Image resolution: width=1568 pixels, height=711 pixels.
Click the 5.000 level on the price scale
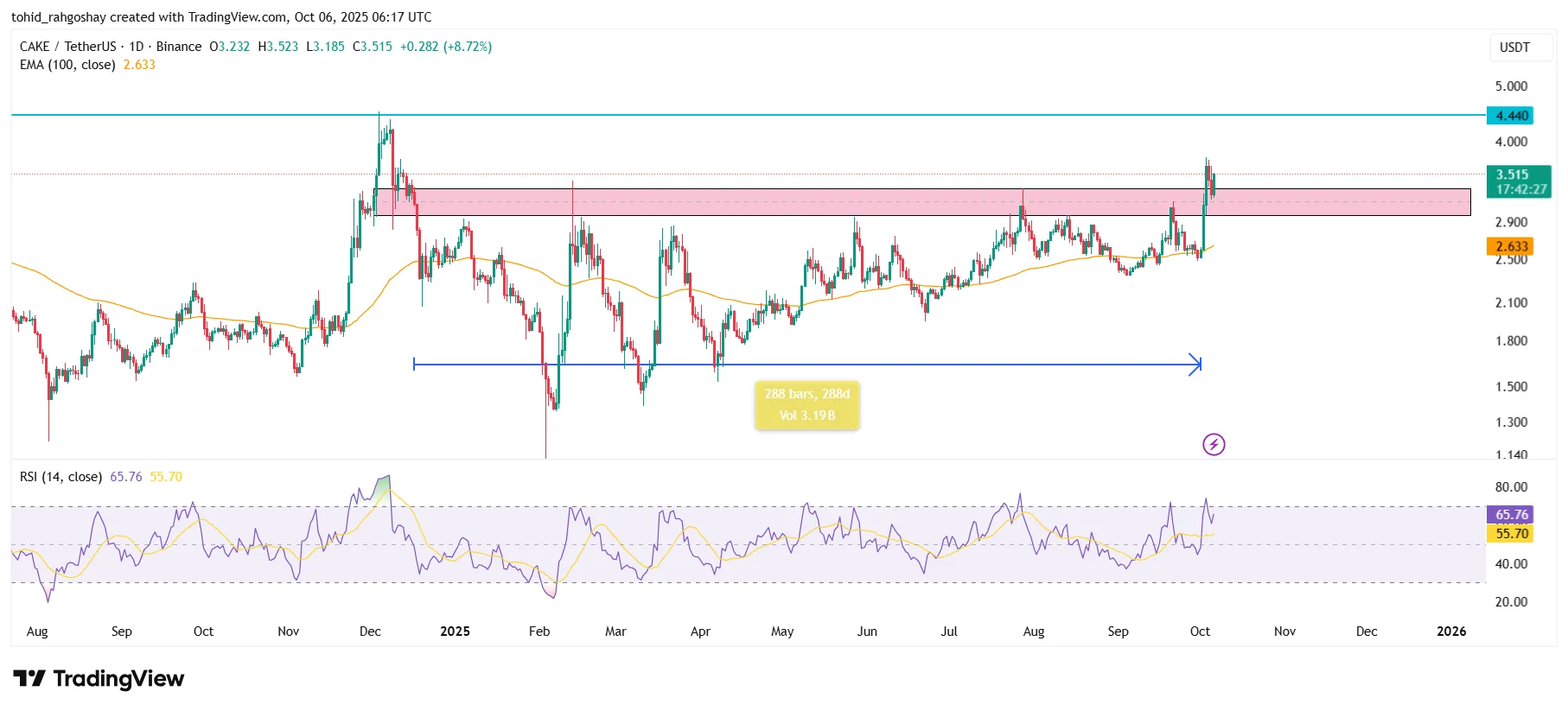click(1511, 86)
